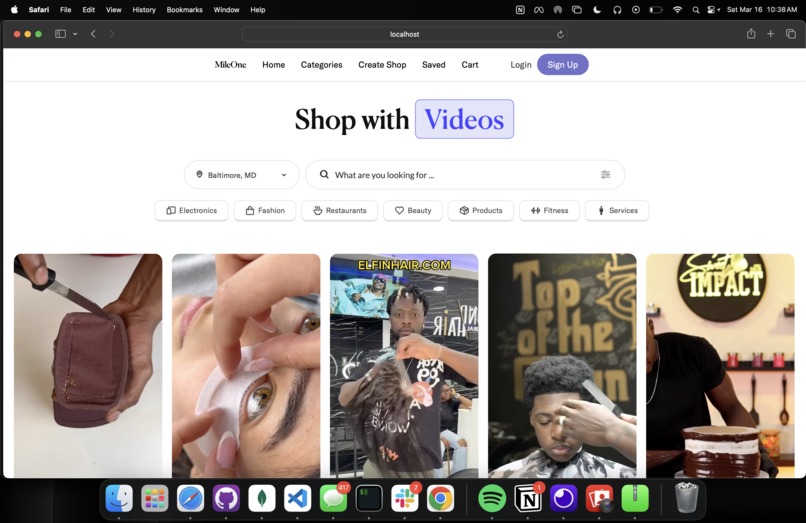
Task: Click the Sign Up button
Action: pyautogui.click(x=562, y=64)
